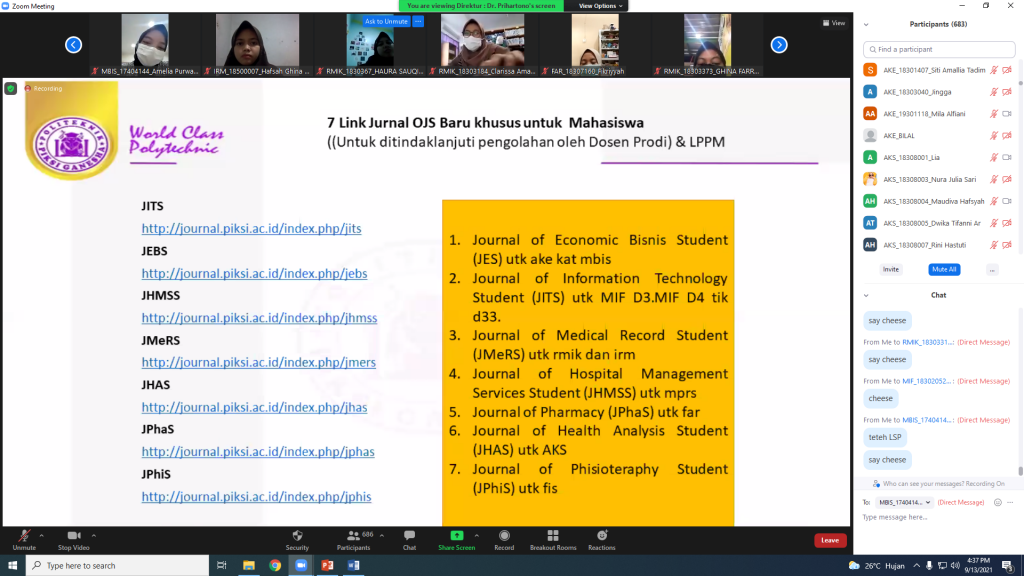Click Stop Video camera icon

[73, 536]
